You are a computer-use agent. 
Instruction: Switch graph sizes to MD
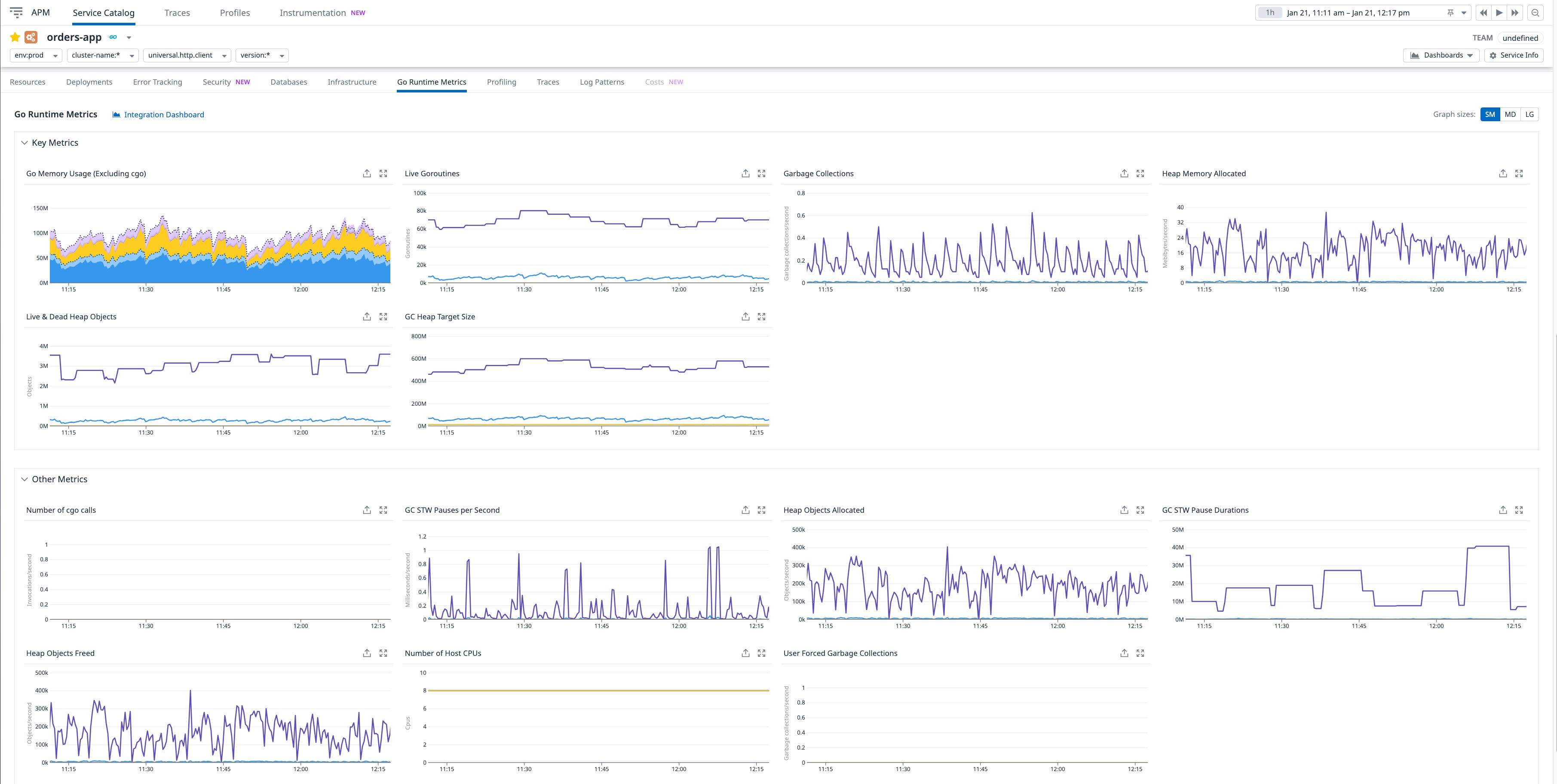coord(1510,114)
